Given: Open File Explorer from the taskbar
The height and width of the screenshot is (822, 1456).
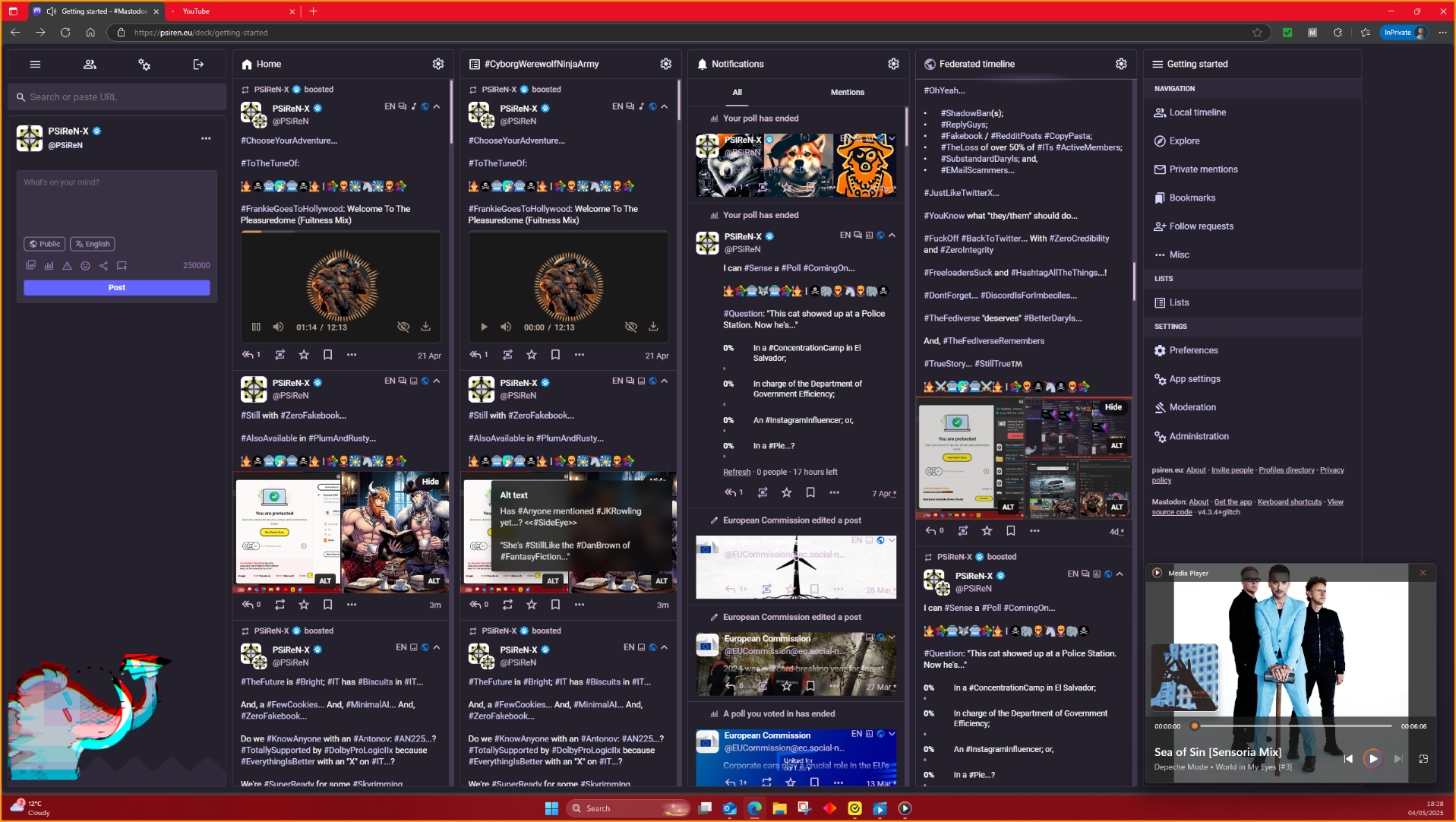Looking at the screenshot, I should tap(779, 808).
